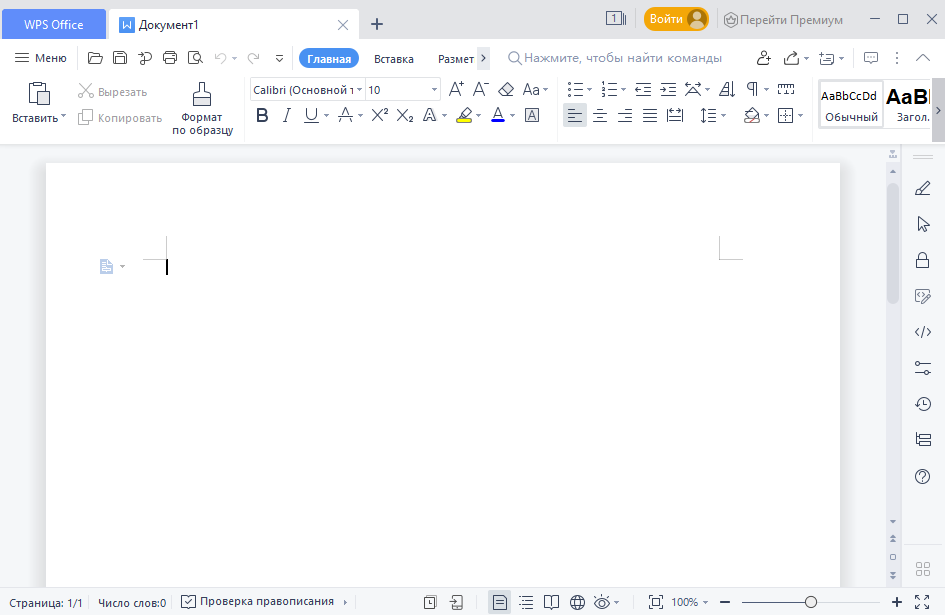Open the print icon in quick toolbar

[x=170, y=58]
